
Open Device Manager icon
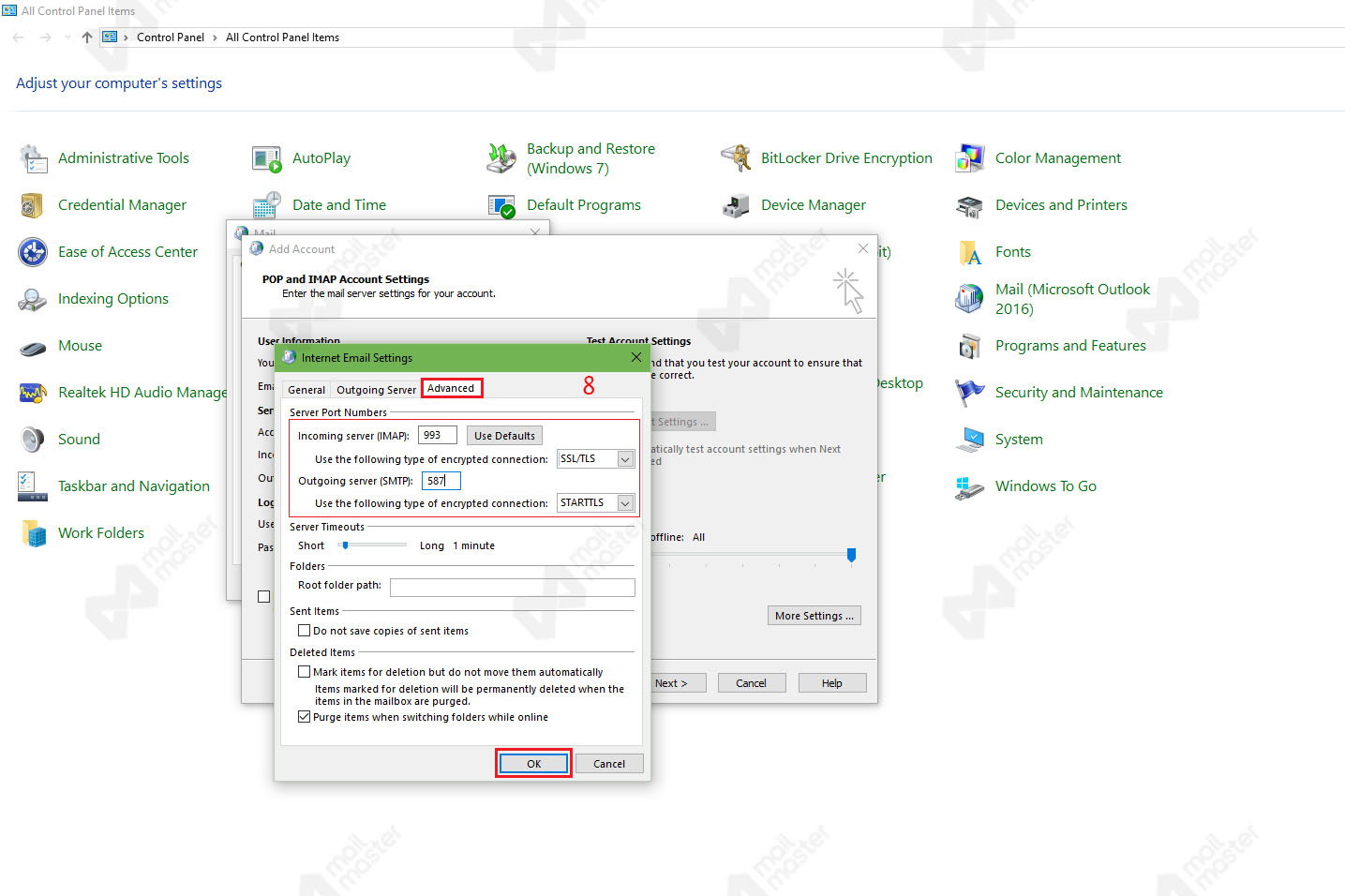coord(736,205)
